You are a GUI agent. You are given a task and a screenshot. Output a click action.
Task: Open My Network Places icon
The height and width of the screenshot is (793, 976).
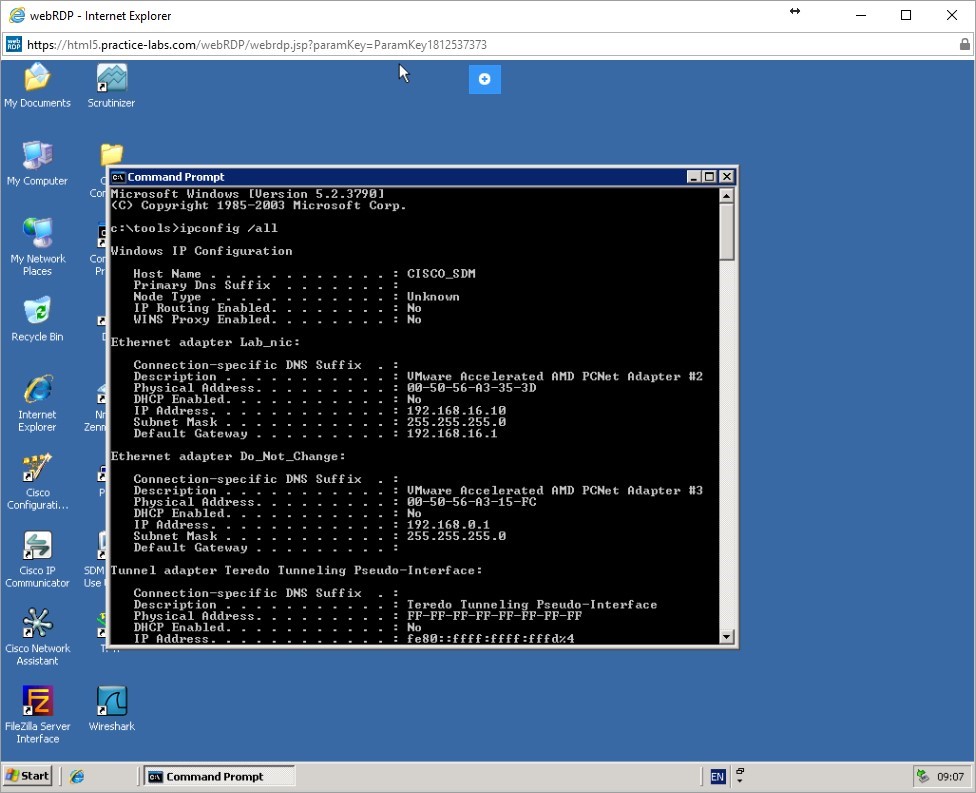(x=37, y=247)
